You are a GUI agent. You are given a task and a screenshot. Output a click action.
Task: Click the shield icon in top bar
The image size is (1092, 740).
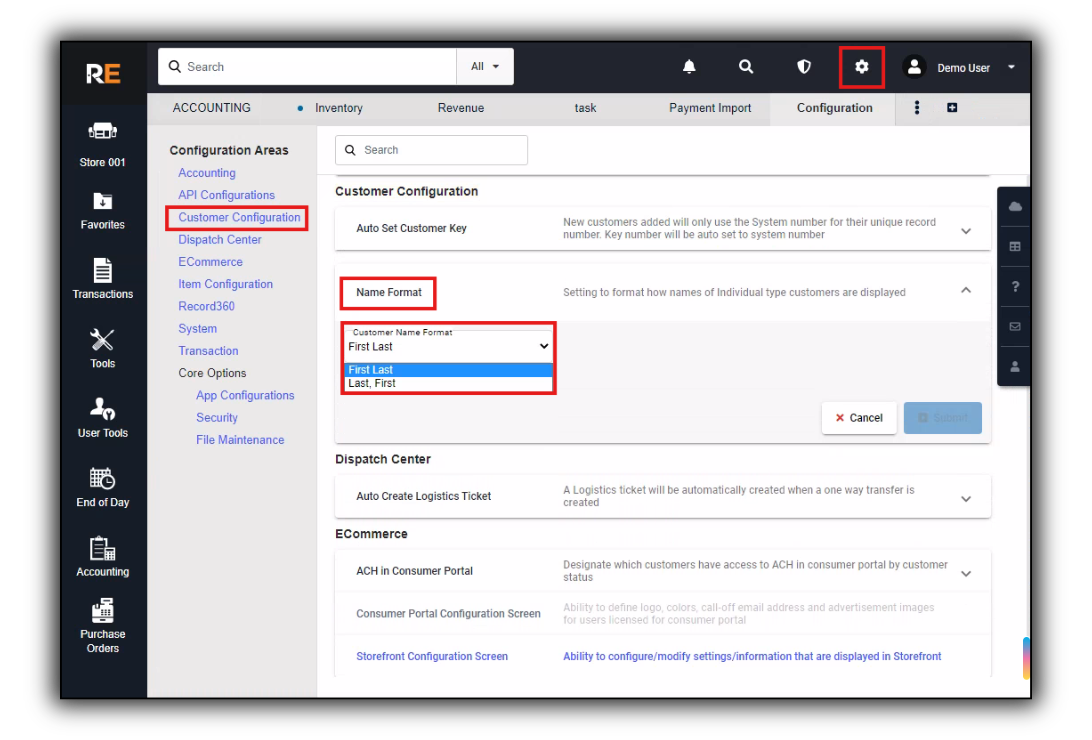pyautogui.click(x=804, y=67)
